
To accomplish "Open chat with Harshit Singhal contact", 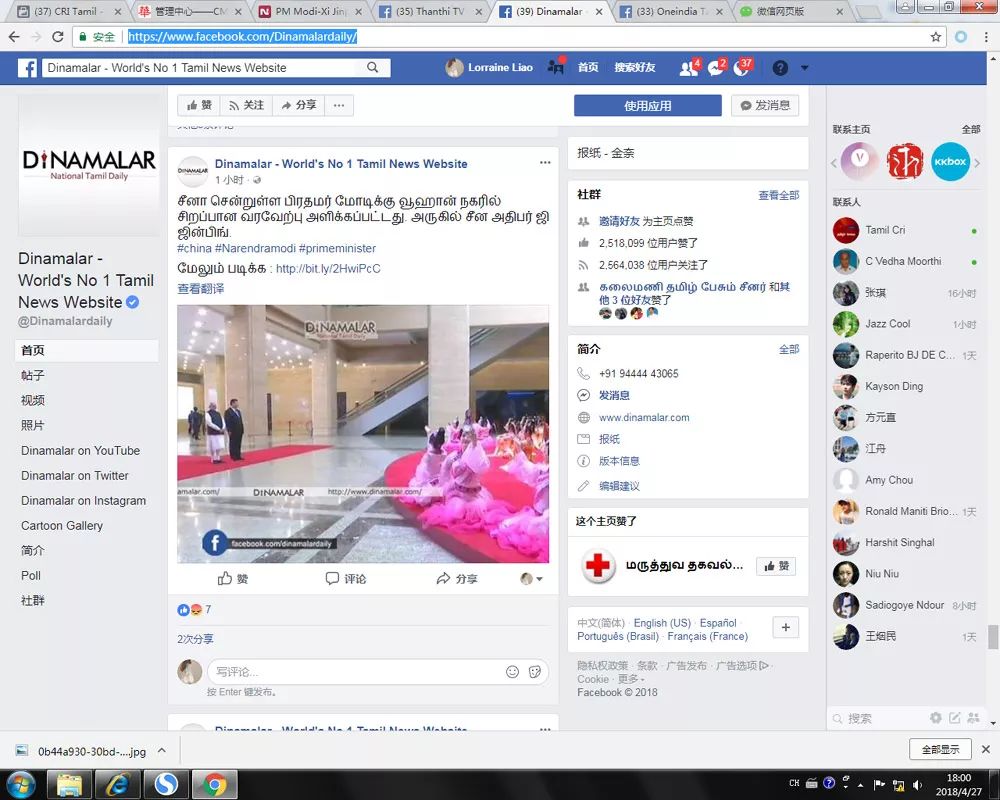I will coord(904,543).
